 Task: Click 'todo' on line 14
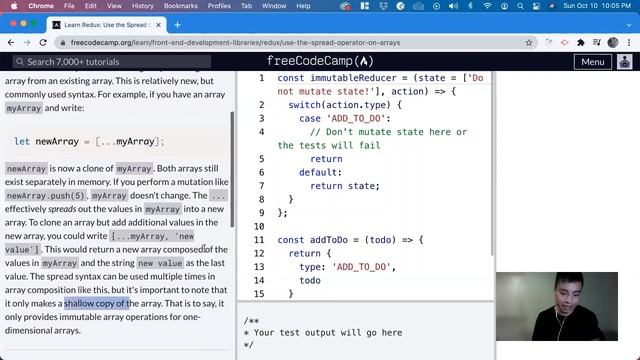point(310,280)
